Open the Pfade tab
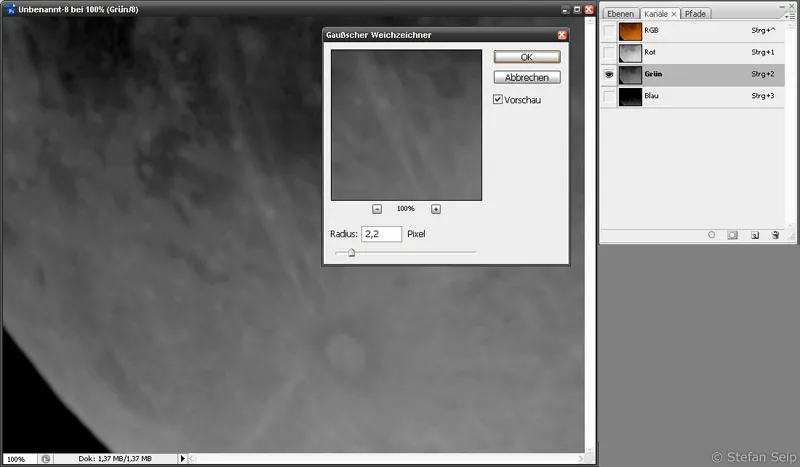Screen dimensions: 800x467 pos(695,14)
